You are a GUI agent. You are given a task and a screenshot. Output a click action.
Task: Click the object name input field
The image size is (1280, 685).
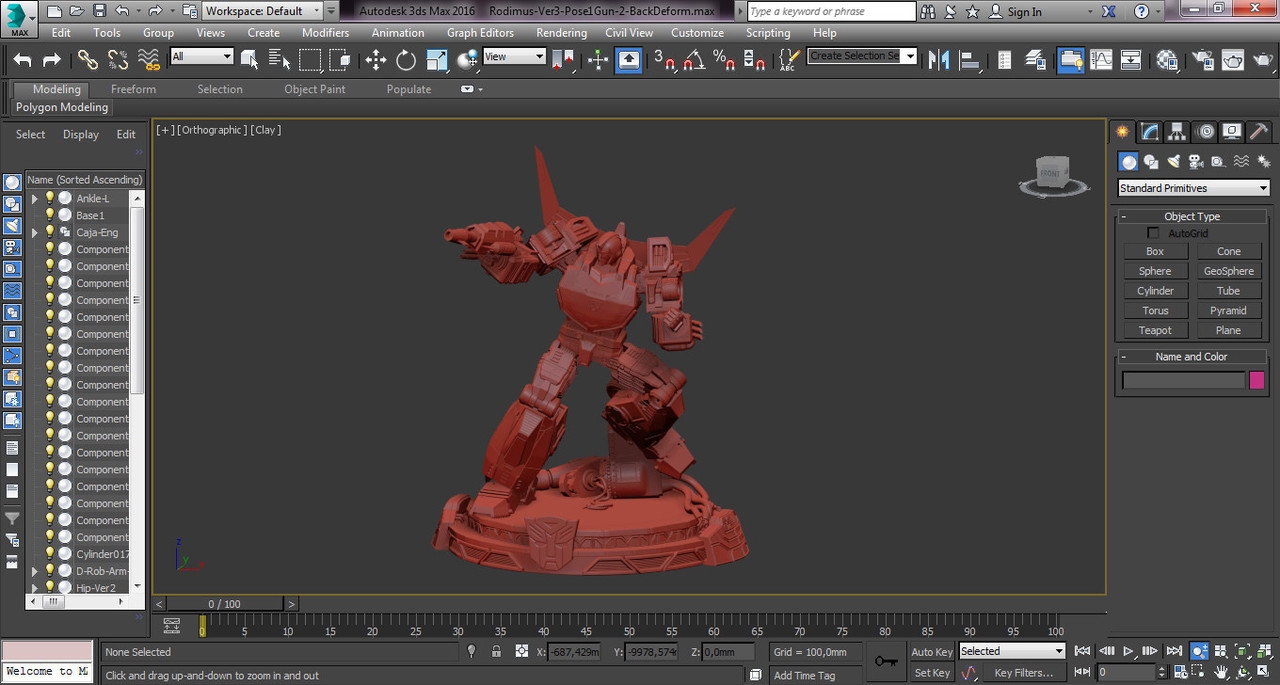[1183, 380]
